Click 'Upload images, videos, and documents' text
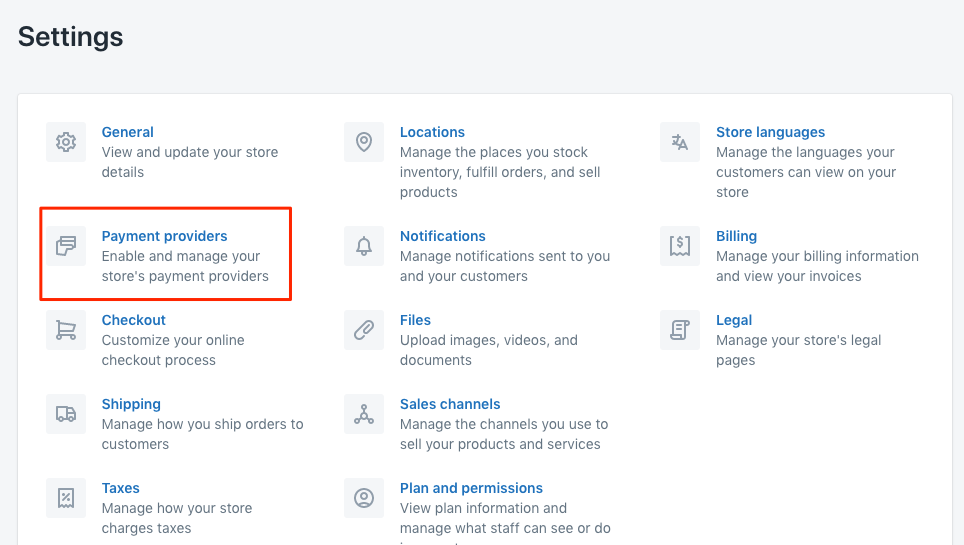Viewport: 964px width, 545px height. coord(489,350)
